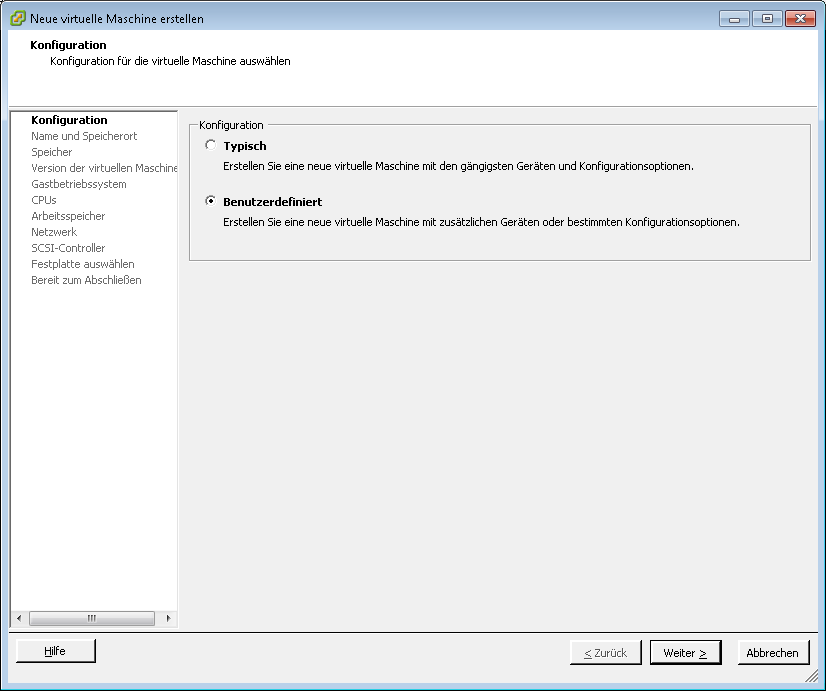The width and height of the screenshot is (826, 691).
Task: Open the SCSI-Controller step
Action: (x=68, y=248)
